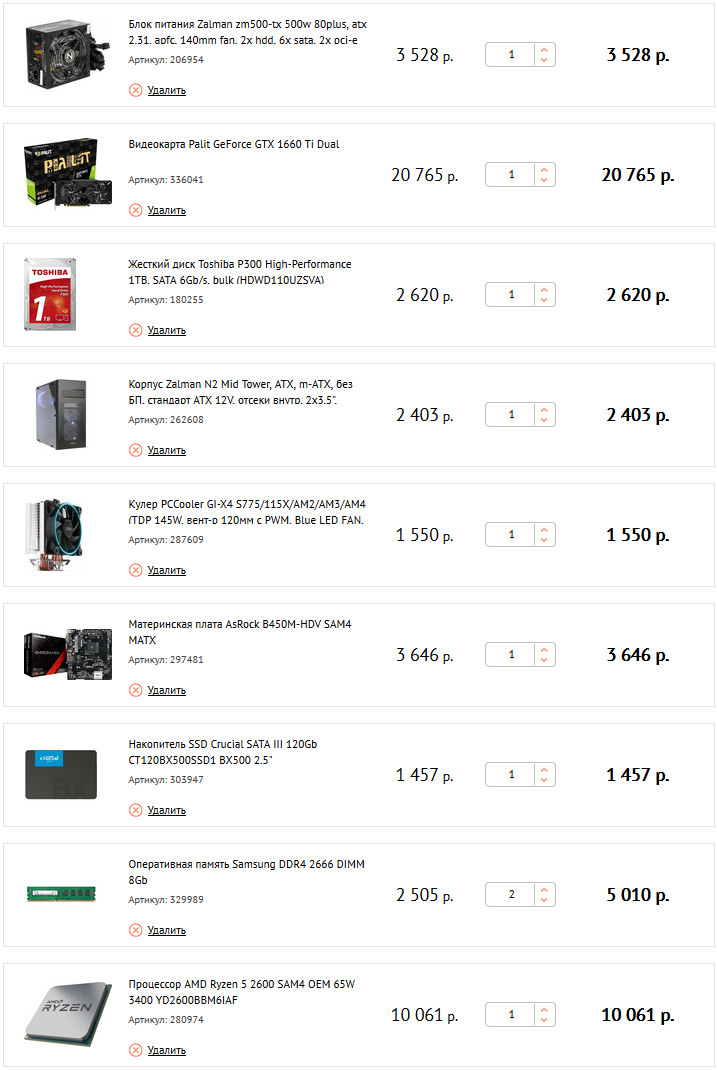Click the remove X icon for Crucial SSD
Image resolution: width=717 pixels, height=1070 pixels.
[135, 810]
